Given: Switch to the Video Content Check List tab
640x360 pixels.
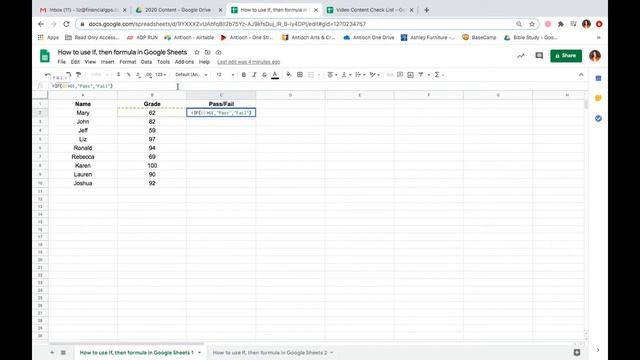Looking at the screenshot, I should 369,10.
